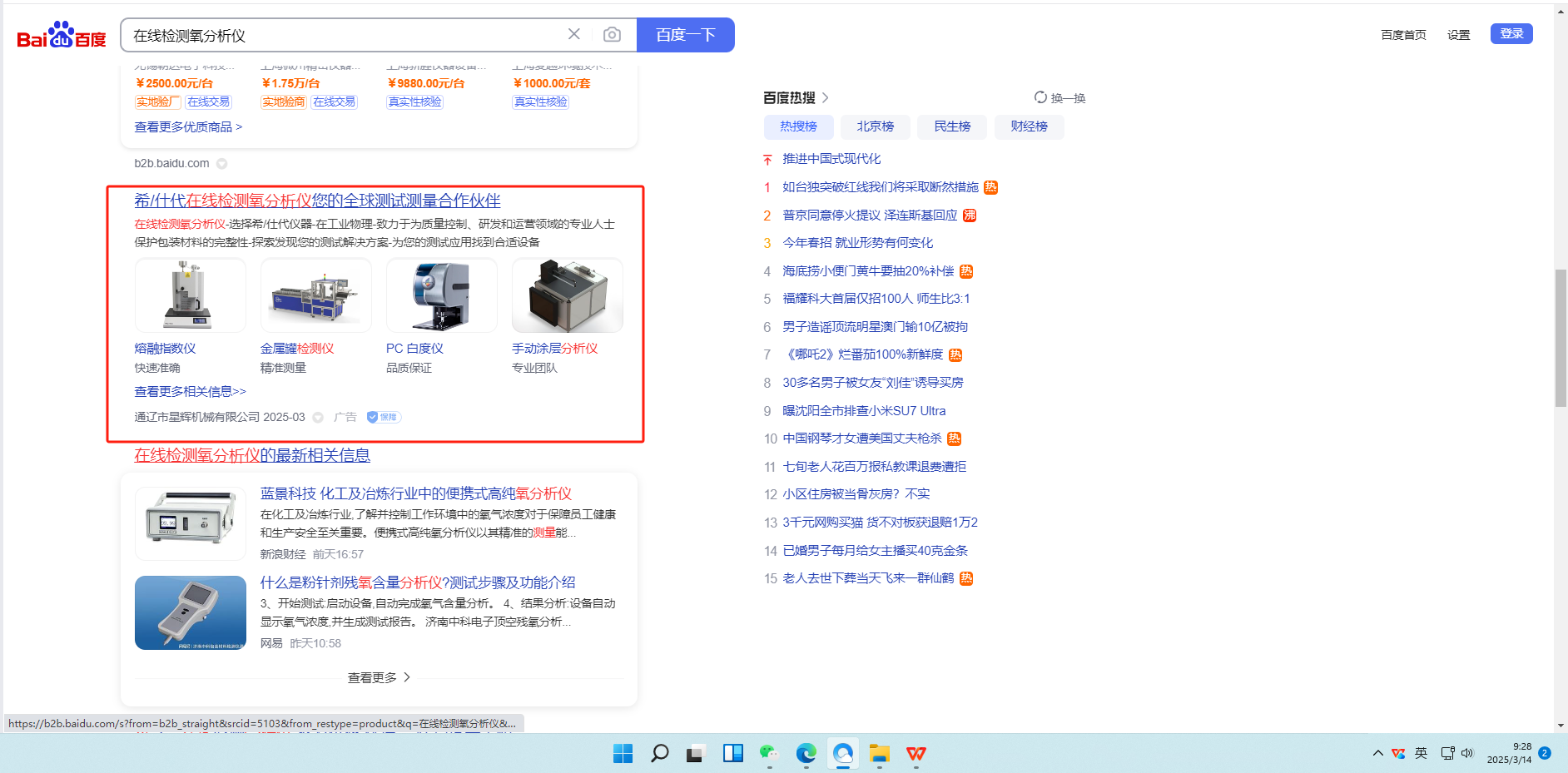Open Task View on the taskbar

point(696,754)
